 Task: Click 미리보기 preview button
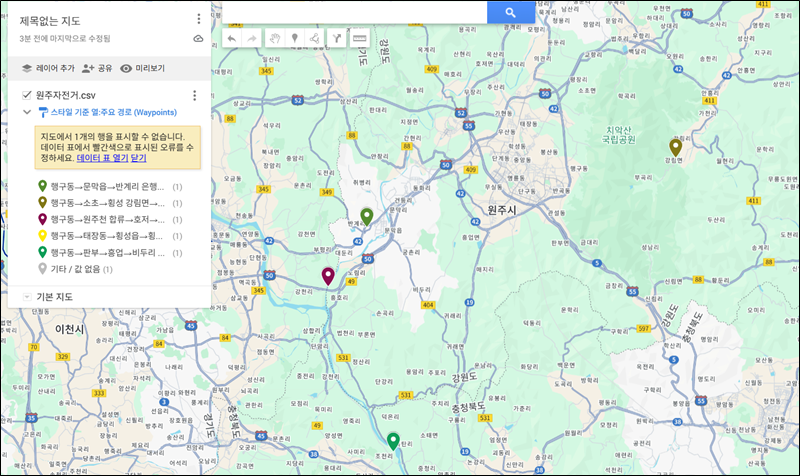[142, 68]
